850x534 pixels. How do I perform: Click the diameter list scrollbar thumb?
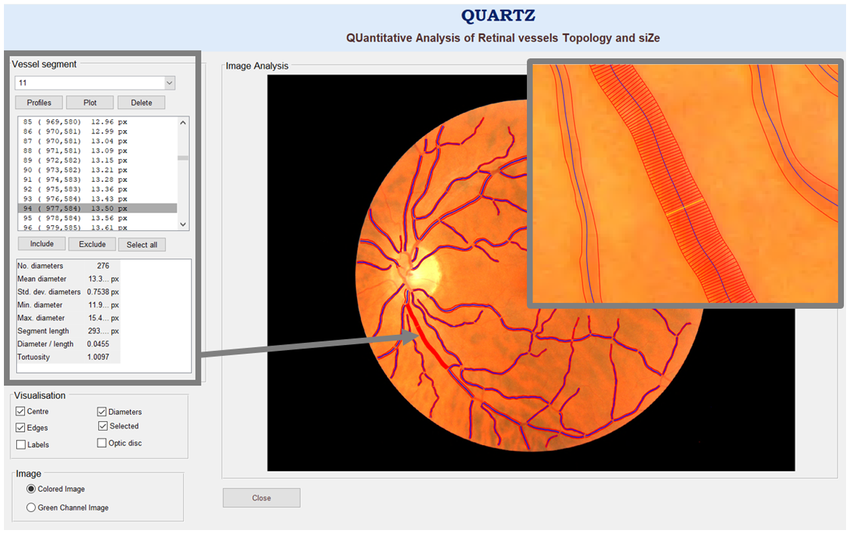pos(183,158)
